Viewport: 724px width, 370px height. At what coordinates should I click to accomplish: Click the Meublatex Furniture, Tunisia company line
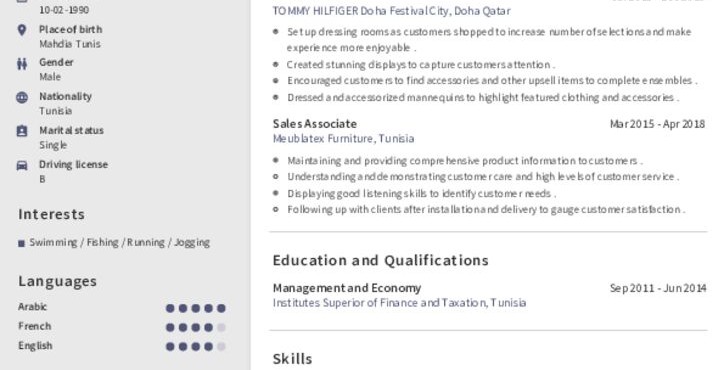click(x=344, y=139)
